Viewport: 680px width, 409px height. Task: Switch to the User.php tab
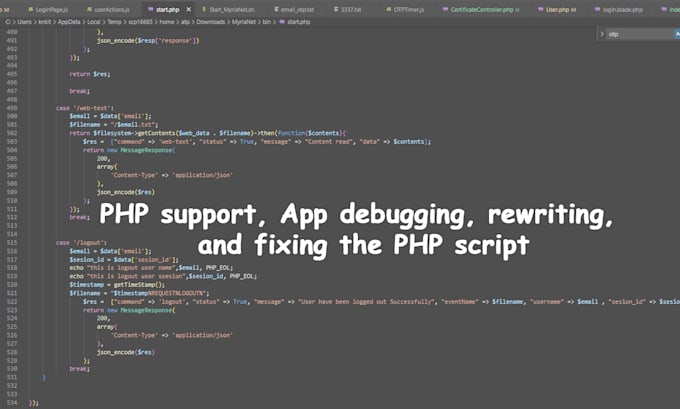click(x=557, y=10)
